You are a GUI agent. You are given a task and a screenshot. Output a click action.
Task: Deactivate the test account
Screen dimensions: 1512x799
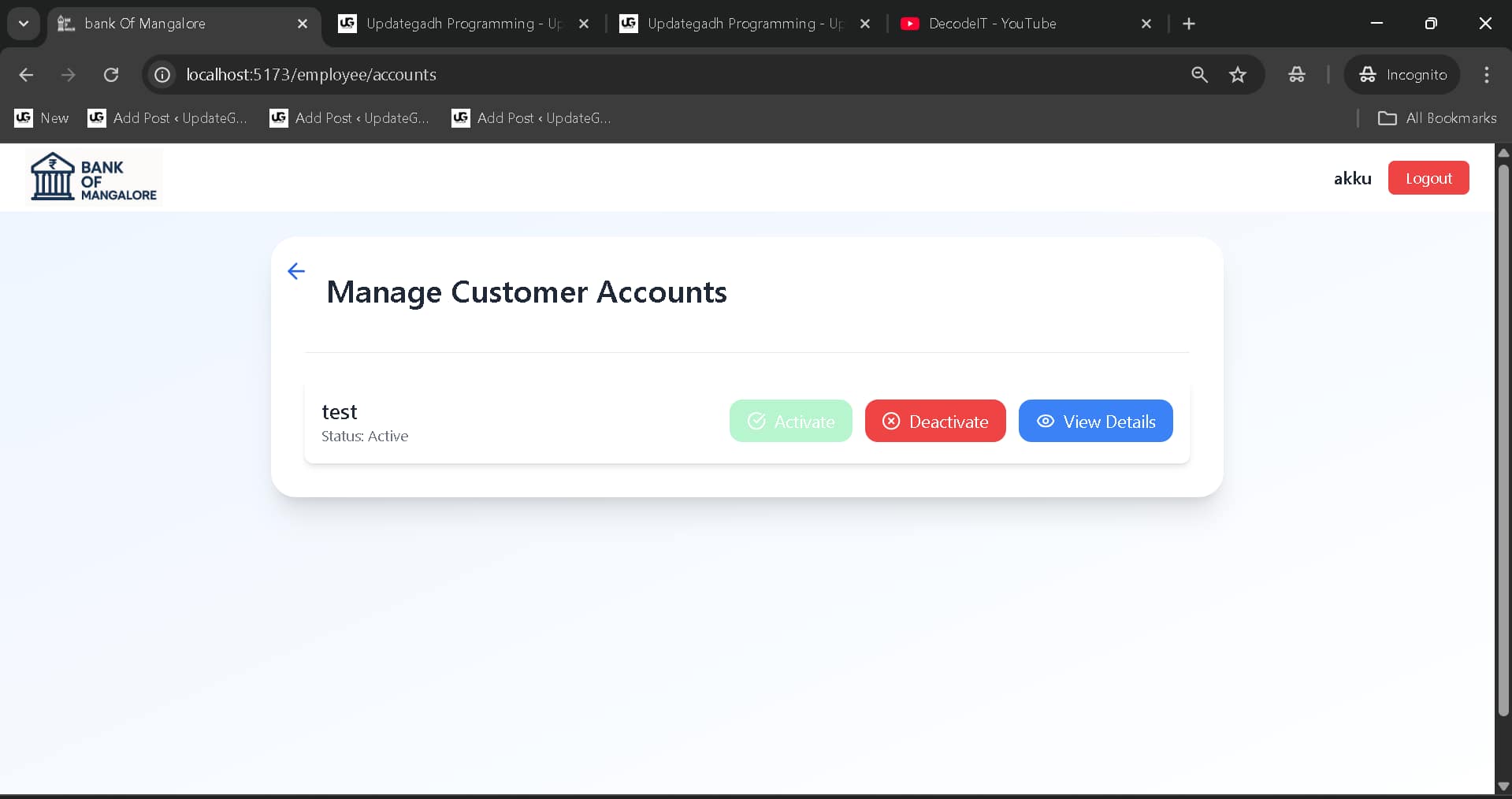point(935,421)
